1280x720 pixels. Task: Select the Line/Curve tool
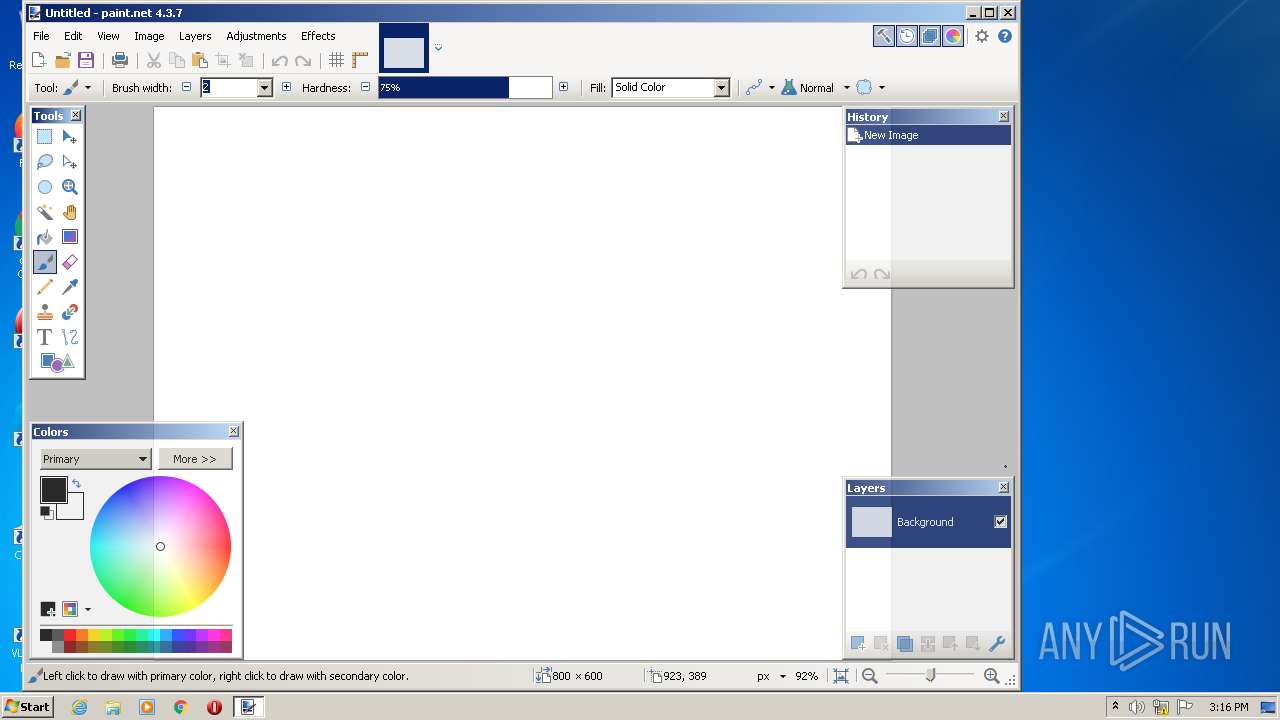pos(70,337)
